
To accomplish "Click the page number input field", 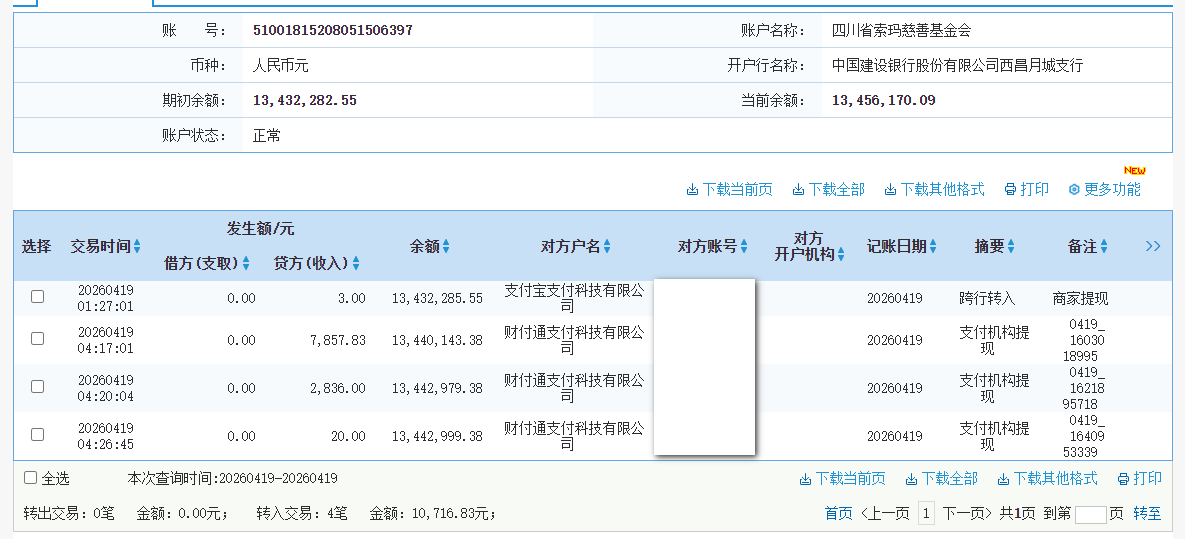I will [x=1090, y=515].
